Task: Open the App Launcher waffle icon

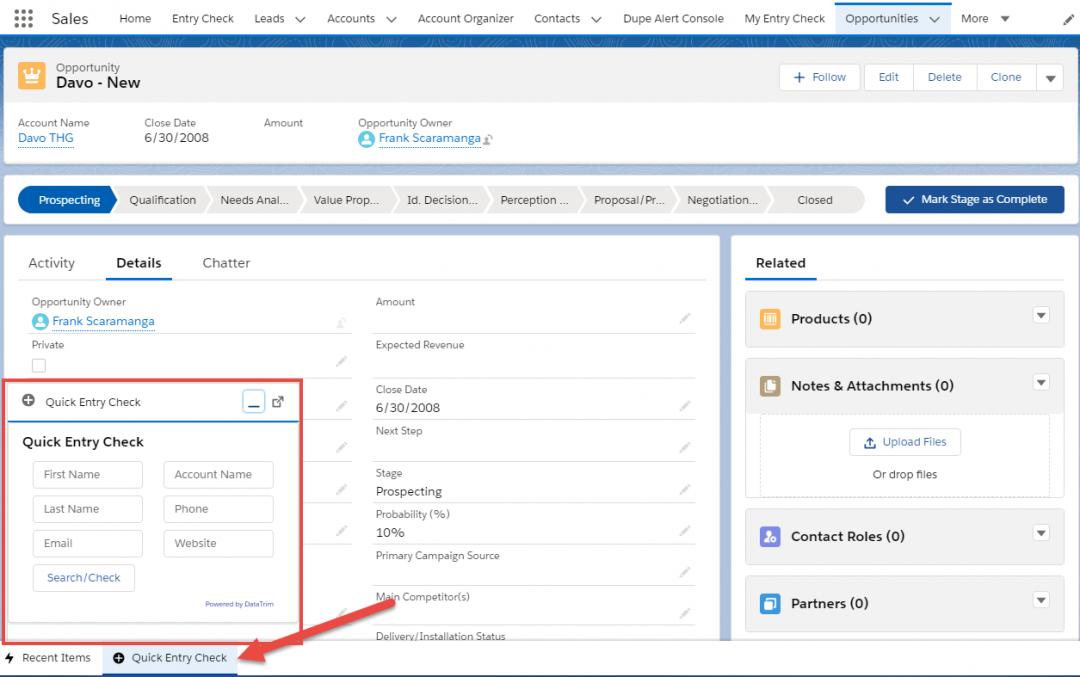Action: [22, 17]
